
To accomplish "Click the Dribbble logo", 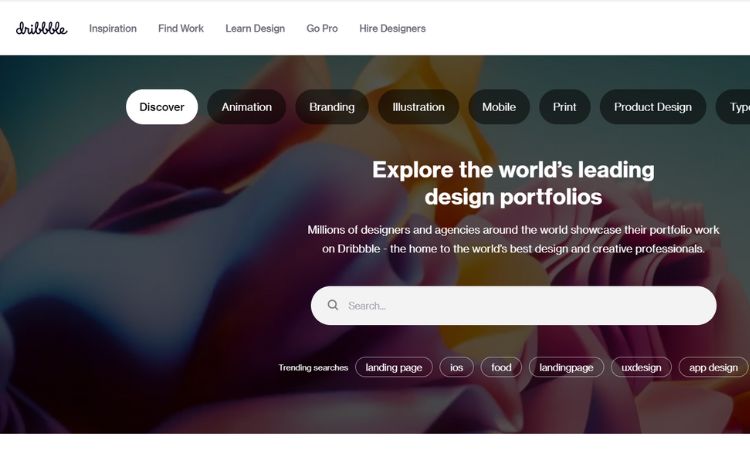I will click(42, 28).
